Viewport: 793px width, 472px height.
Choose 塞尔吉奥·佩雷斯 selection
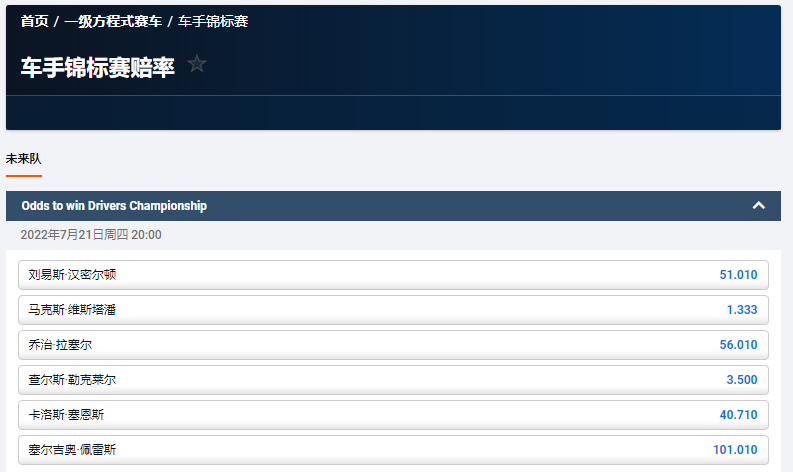click(73, 450)
